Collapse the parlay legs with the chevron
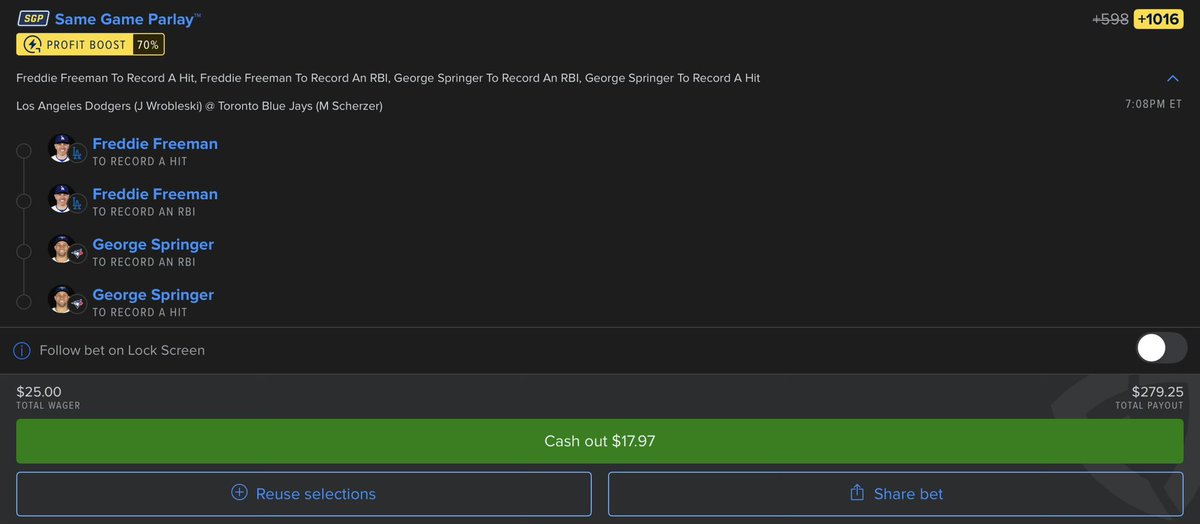 [x=1173, y=78]
